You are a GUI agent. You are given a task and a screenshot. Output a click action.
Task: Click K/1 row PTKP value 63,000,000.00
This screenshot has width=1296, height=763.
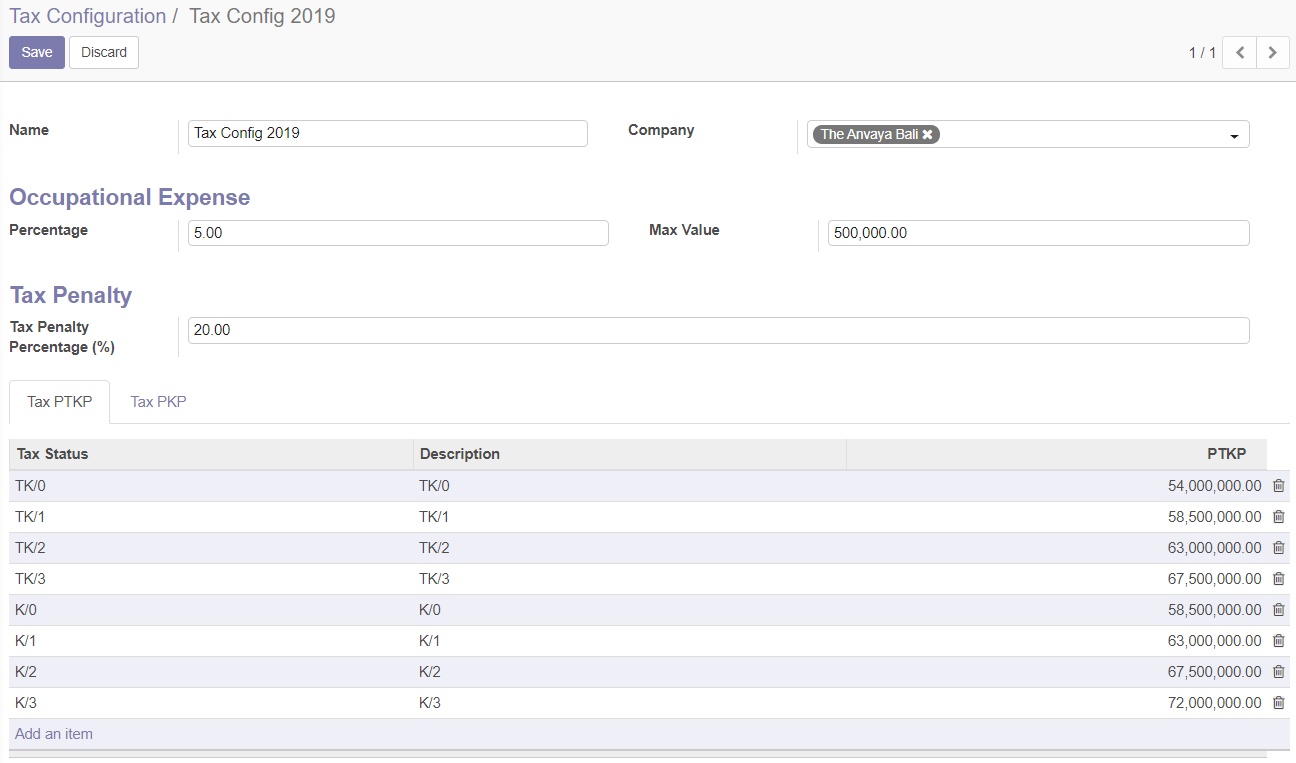pyautogui.click(x=1214, y=641)
